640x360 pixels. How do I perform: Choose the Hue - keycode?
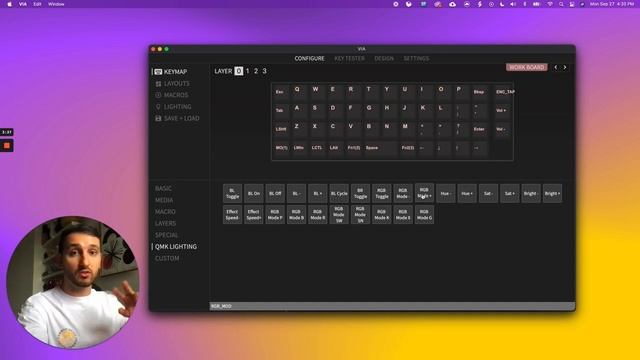click(445, 193)
